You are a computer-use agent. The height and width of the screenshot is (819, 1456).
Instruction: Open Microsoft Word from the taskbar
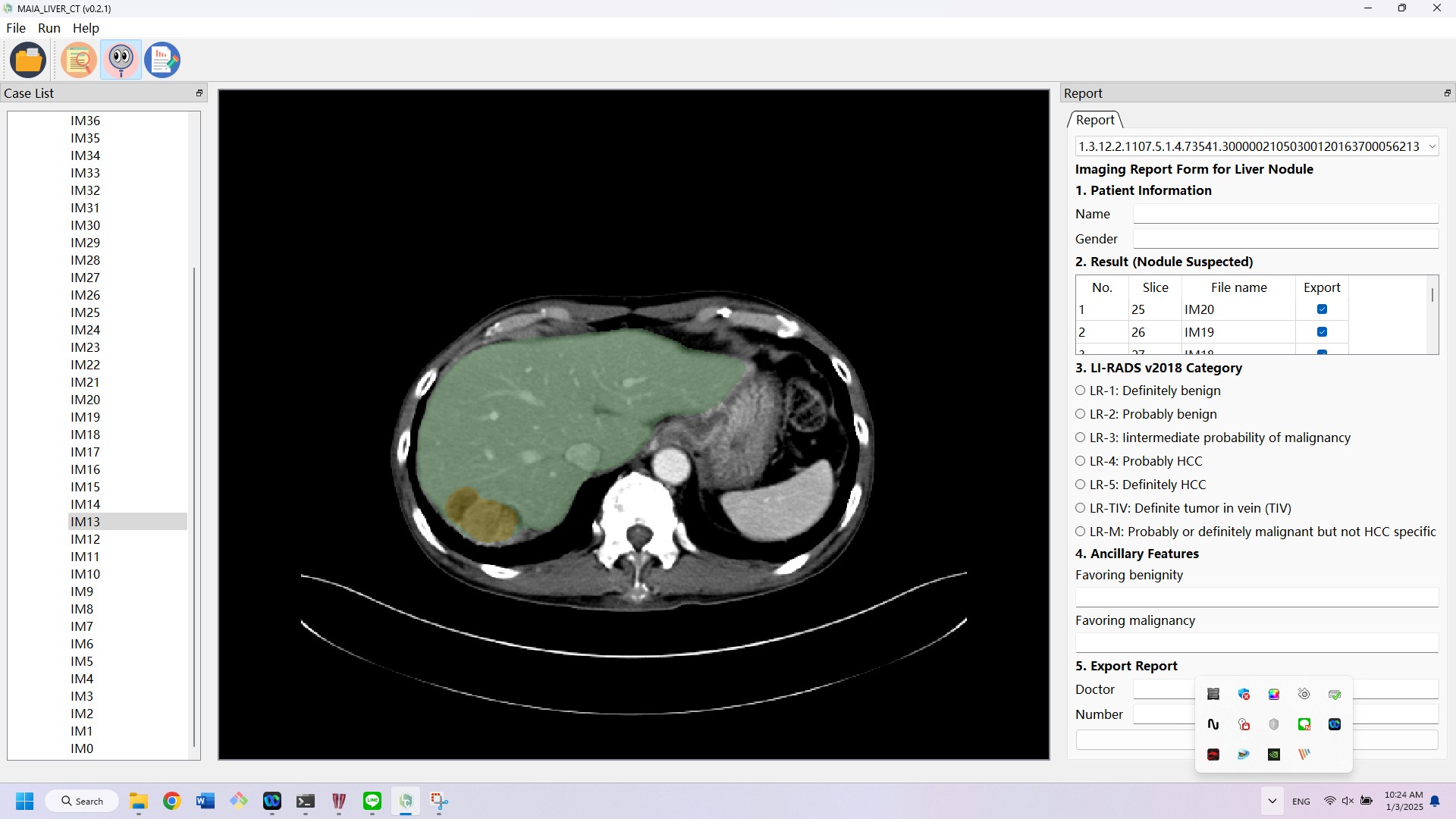(x=206, y=801)
